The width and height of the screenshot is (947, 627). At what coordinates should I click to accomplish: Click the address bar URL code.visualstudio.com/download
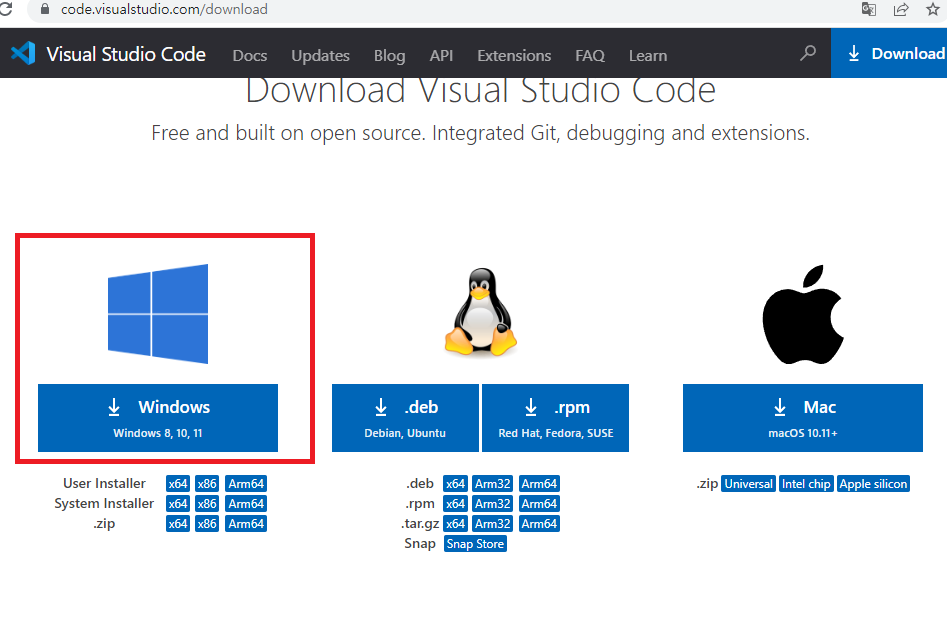pyautogui.click(x=164, y=9)
